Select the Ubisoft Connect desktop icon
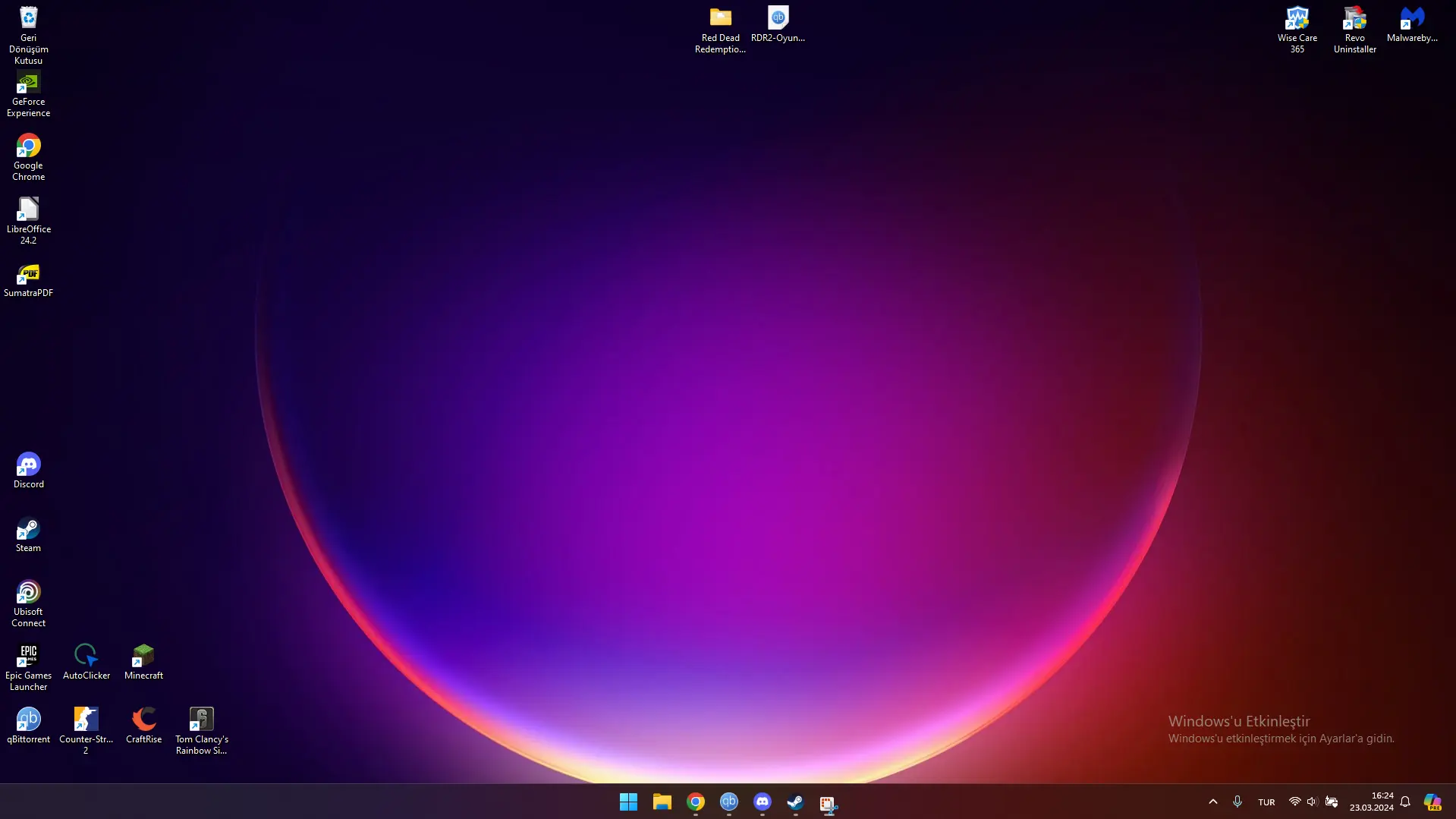 [x=28, y=603]
